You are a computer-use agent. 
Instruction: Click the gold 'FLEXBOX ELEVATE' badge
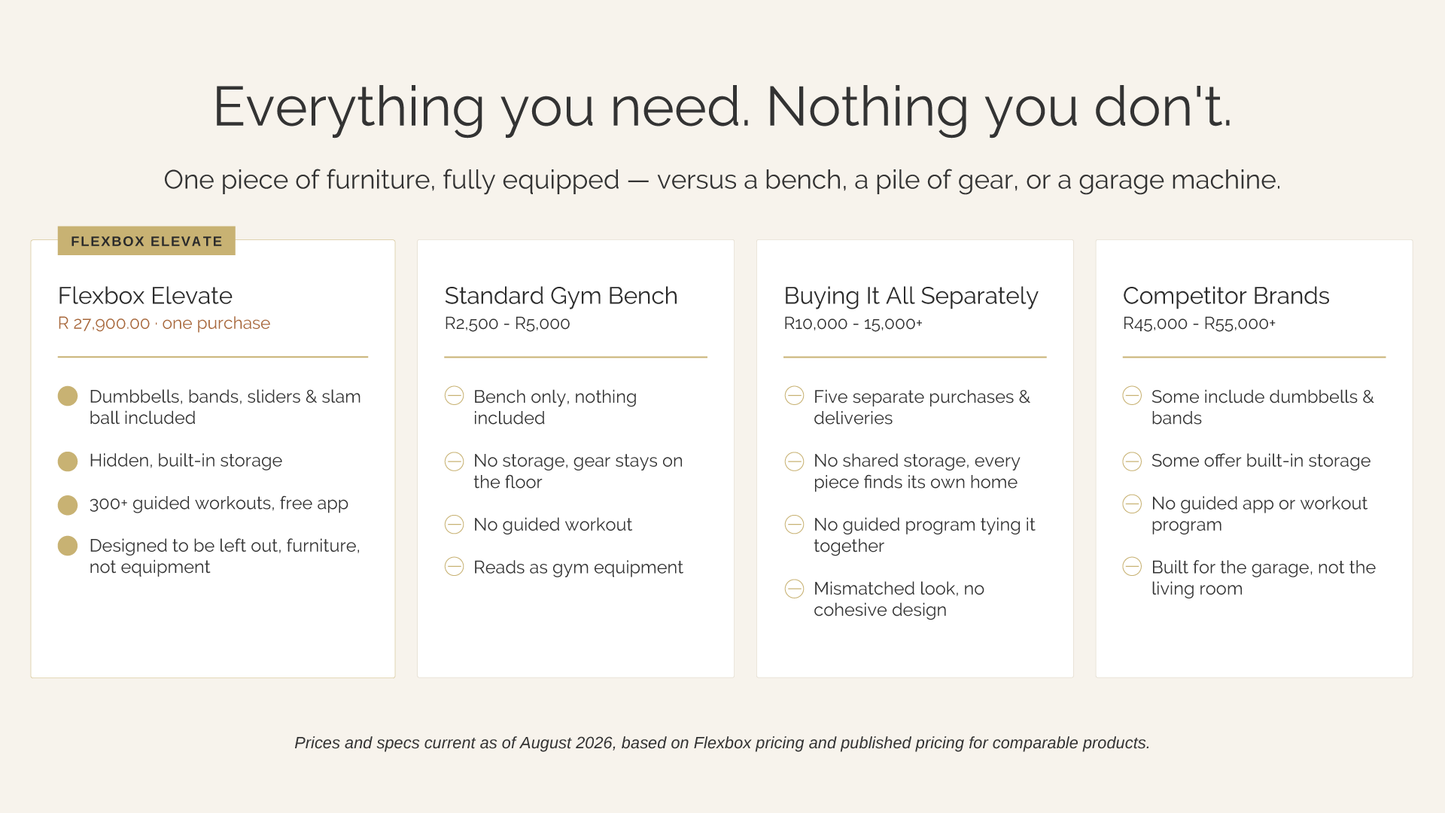(147, 241)
